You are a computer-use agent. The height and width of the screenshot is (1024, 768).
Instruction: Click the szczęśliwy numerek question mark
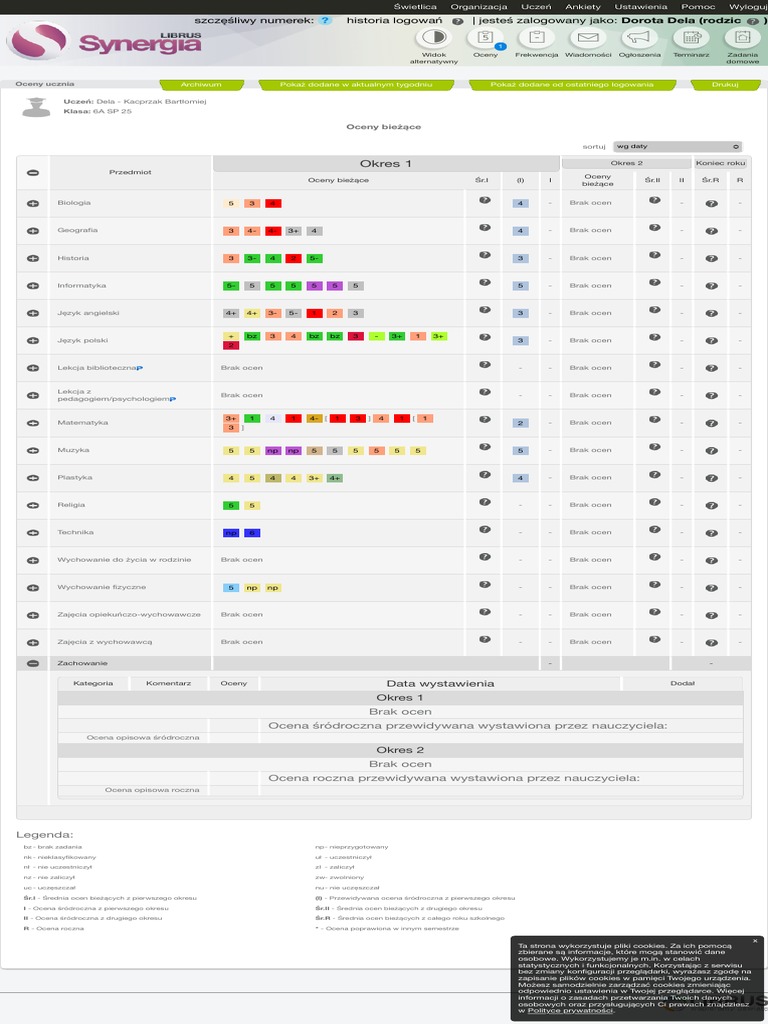pyautogui.click(x=325, y=20)
